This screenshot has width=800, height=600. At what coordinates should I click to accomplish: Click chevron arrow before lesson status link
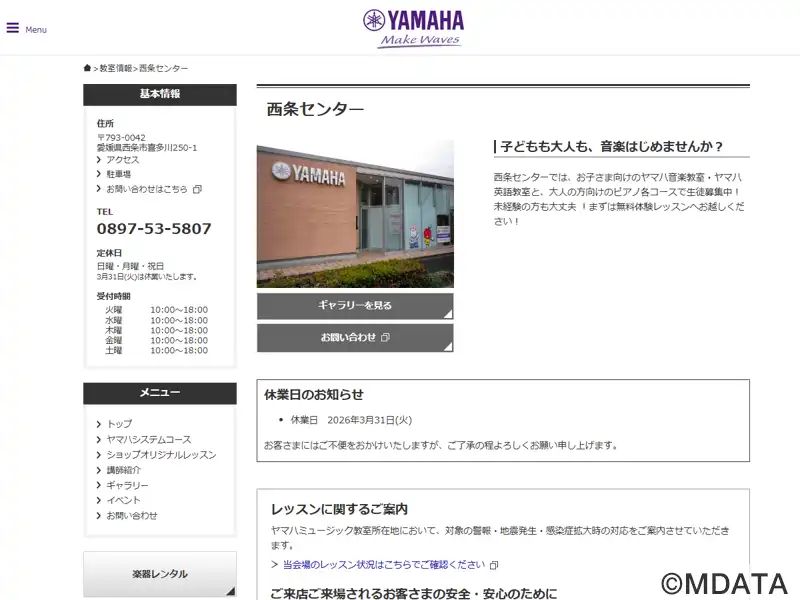coord(274,564)
